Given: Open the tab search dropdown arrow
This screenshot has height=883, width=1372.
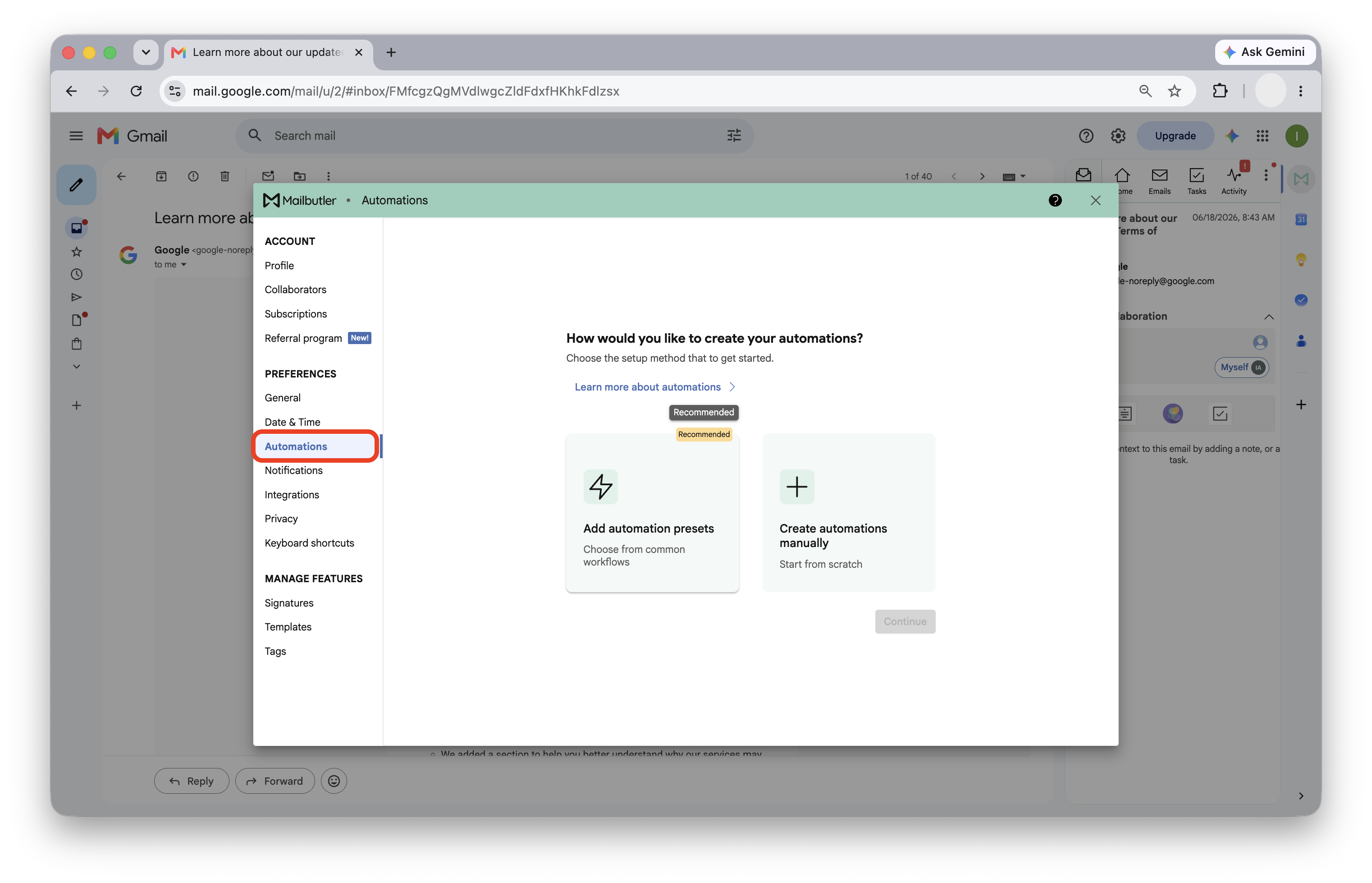Looking at the screenshot, I should (x=146, y=52).
